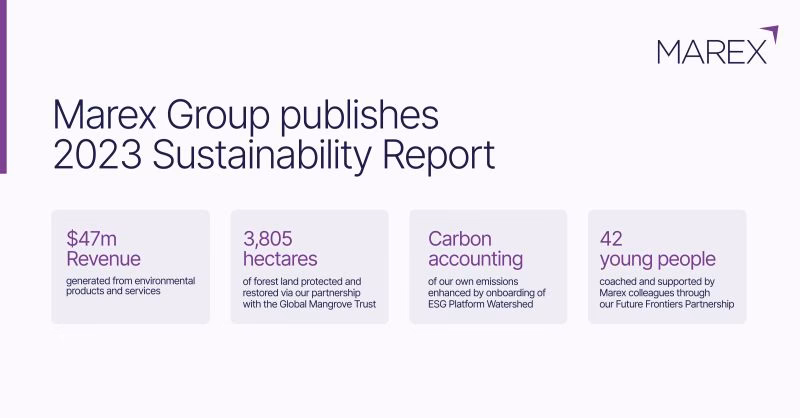The height and width of the screenshot is (418, 800).
Task: Click the Global Mangrove Trust description text
Action: tap(309, 293)
